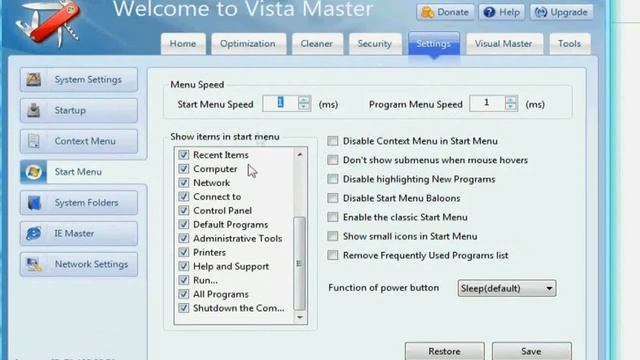This screenshot has width=640, height=360.
Task: Increase the Start Menu Speed value
Action: click(x=304, y=100)
